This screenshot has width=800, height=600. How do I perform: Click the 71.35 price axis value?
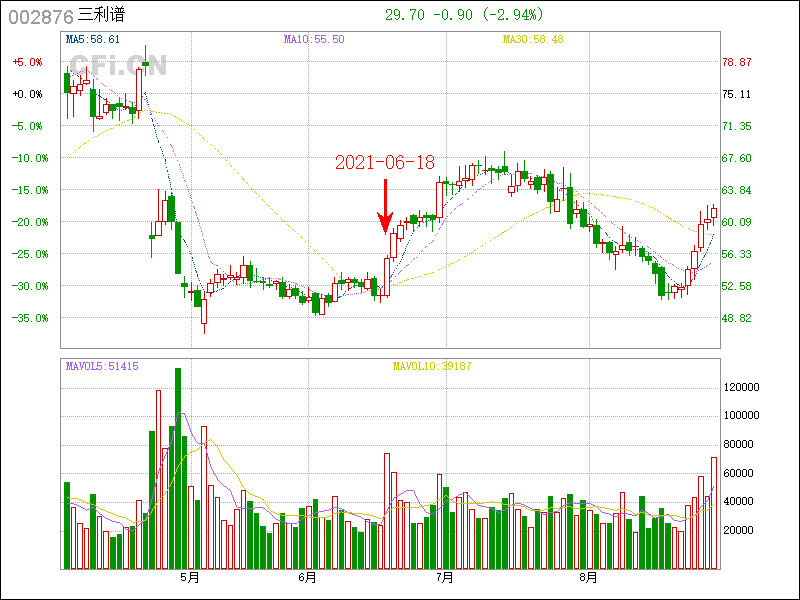tap(737, 127)
